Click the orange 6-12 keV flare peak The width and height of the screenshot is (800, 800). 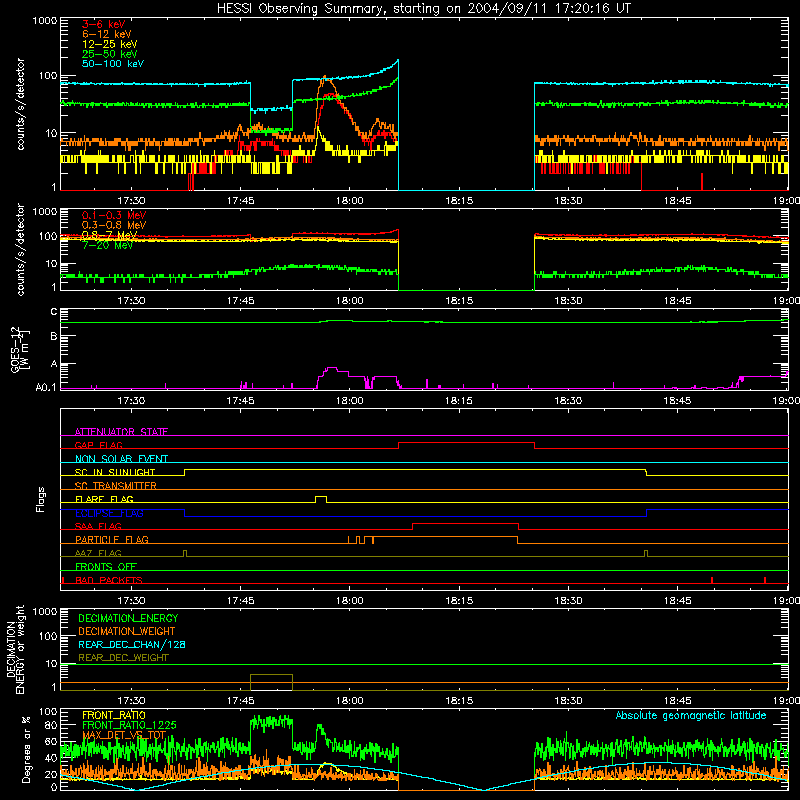[324, 78]
